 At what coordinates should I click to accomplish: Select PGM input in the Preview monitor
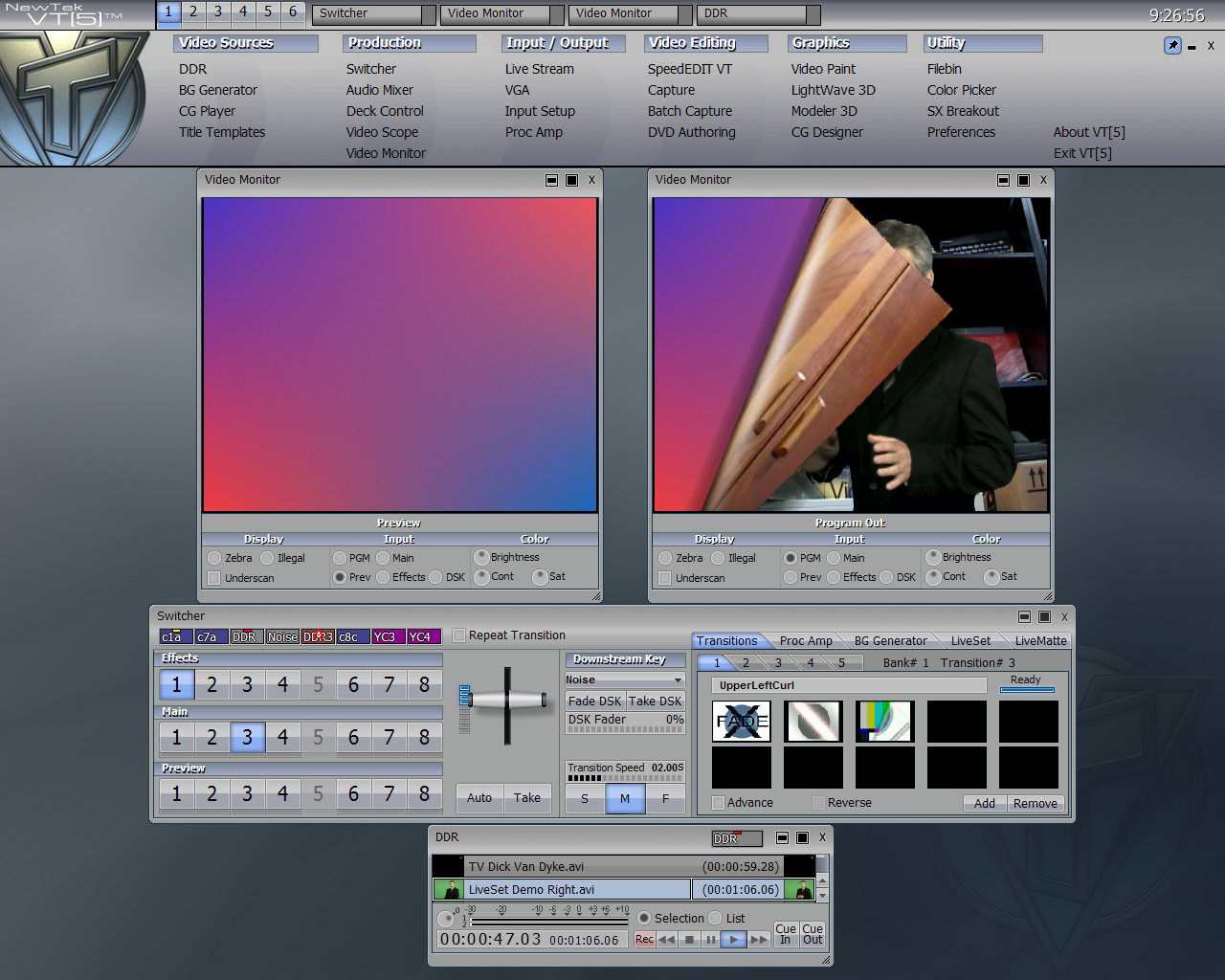(x=340, y=558)
